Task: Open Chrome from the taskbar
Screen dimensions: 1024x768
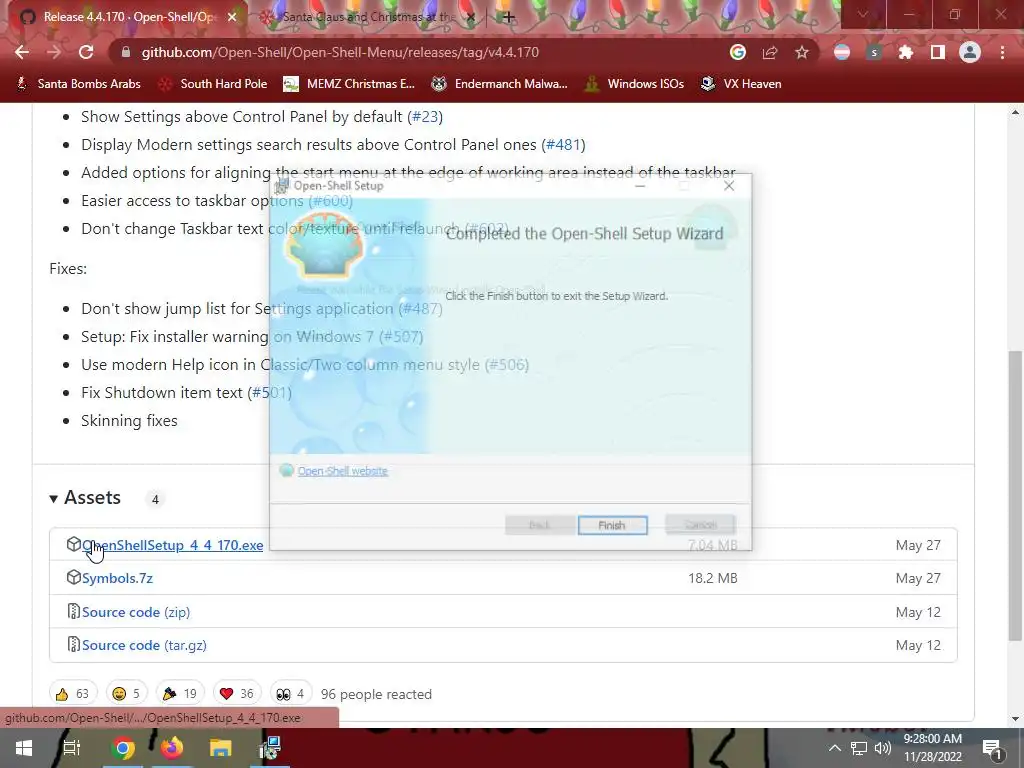Action: [x=123, y=748]
